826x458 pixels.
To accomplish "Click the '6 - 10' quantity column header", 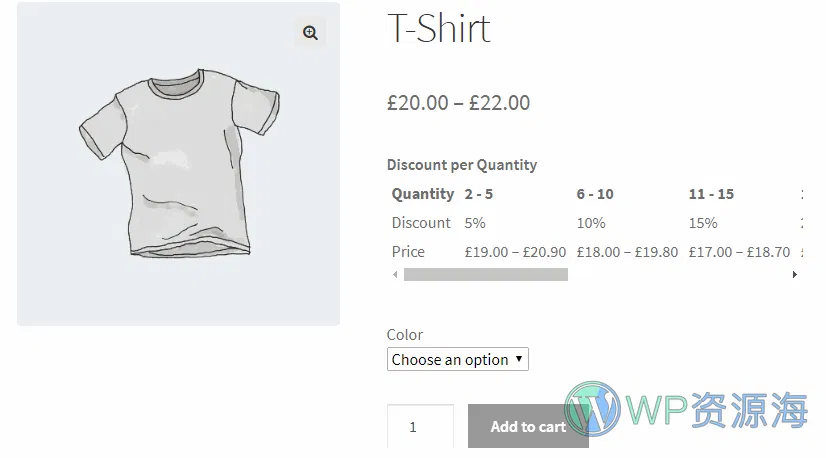I will [x=595, y=194].
